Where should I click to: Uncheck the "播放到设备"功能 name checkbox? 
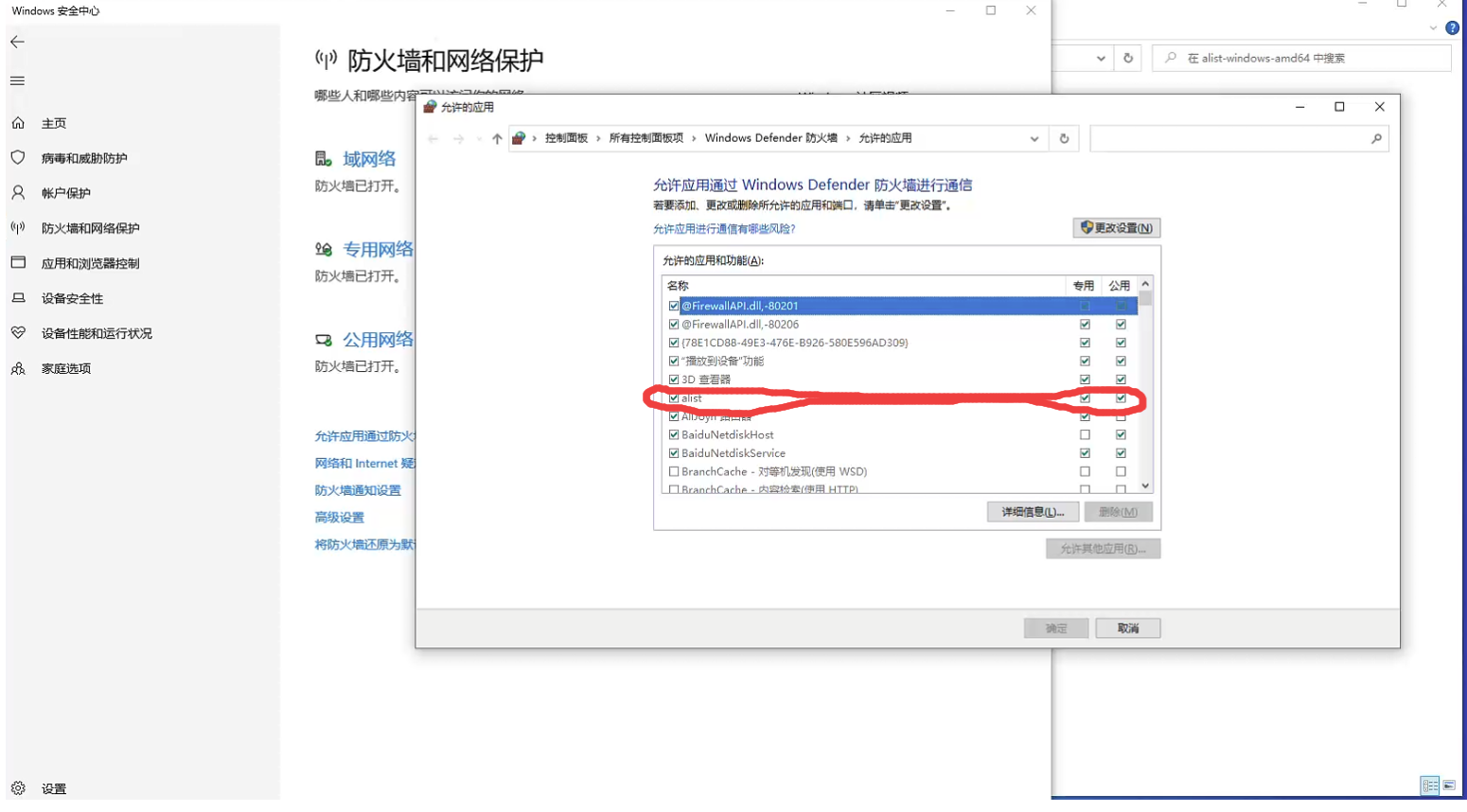(674, 361)
